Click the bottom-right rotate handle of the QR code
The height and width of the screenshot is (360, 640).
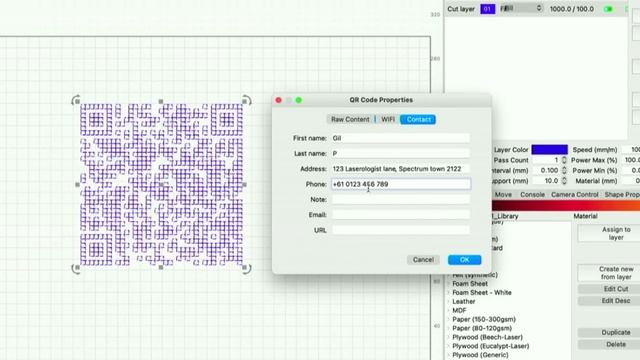point(247,268)
